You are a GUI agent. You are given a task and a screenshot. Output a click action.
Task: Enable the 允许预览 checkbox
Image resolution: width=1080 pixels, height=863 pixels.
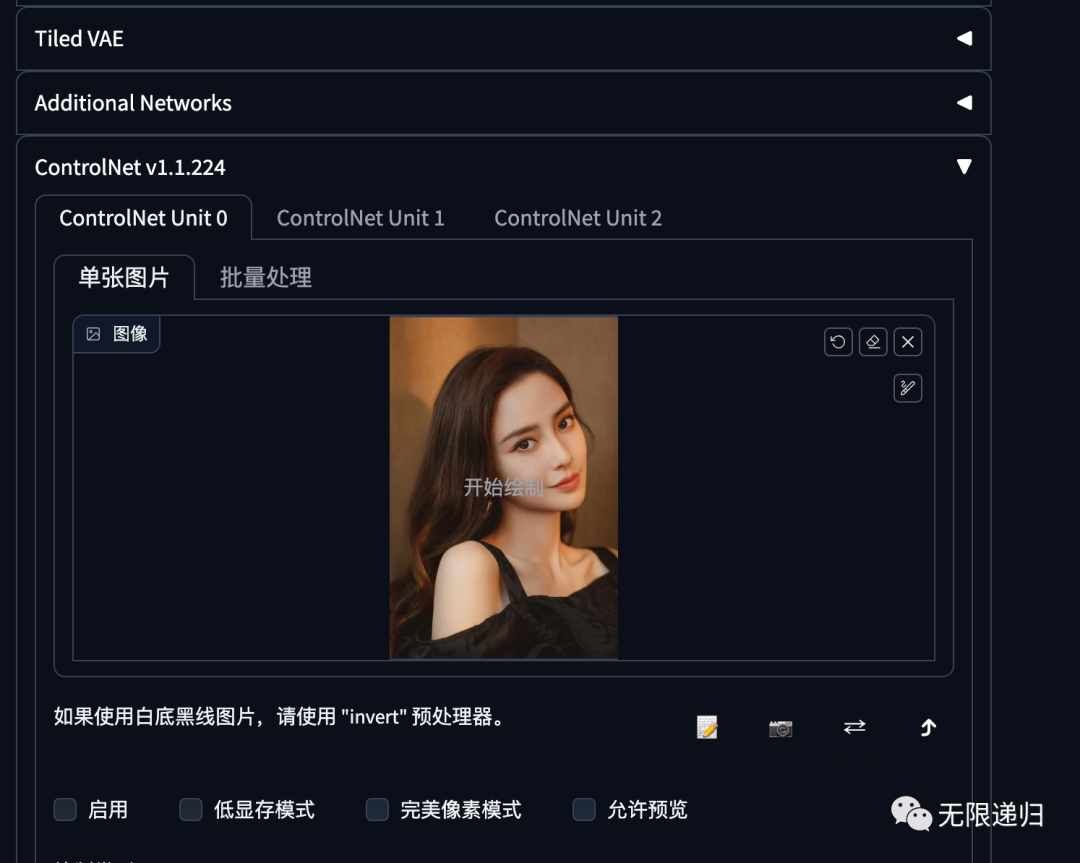pos(584,809)
